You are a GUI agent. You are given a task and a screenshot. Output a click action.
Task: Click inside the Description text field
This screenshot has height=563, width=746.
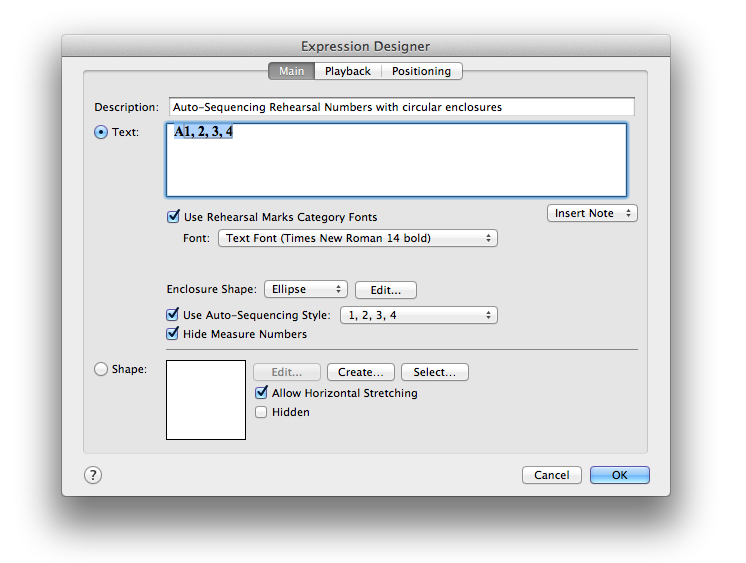[x=400, y=107]
